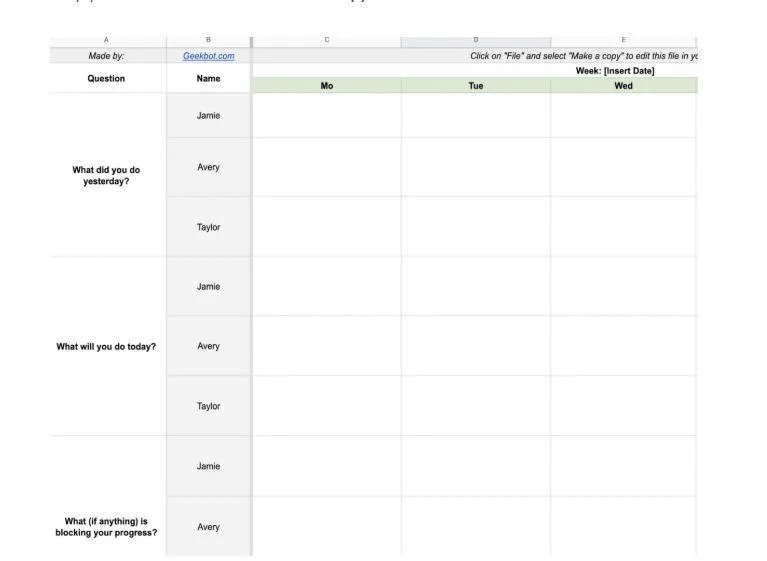Click the Tue day header cell
The width and height of the screenshot is (767, 561).
tap(475, 86)
